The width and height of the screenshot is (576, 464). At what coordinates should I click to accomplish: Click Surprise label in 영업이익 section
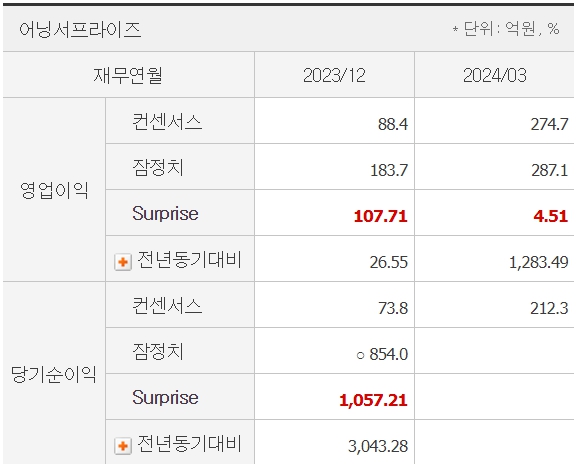165,213
